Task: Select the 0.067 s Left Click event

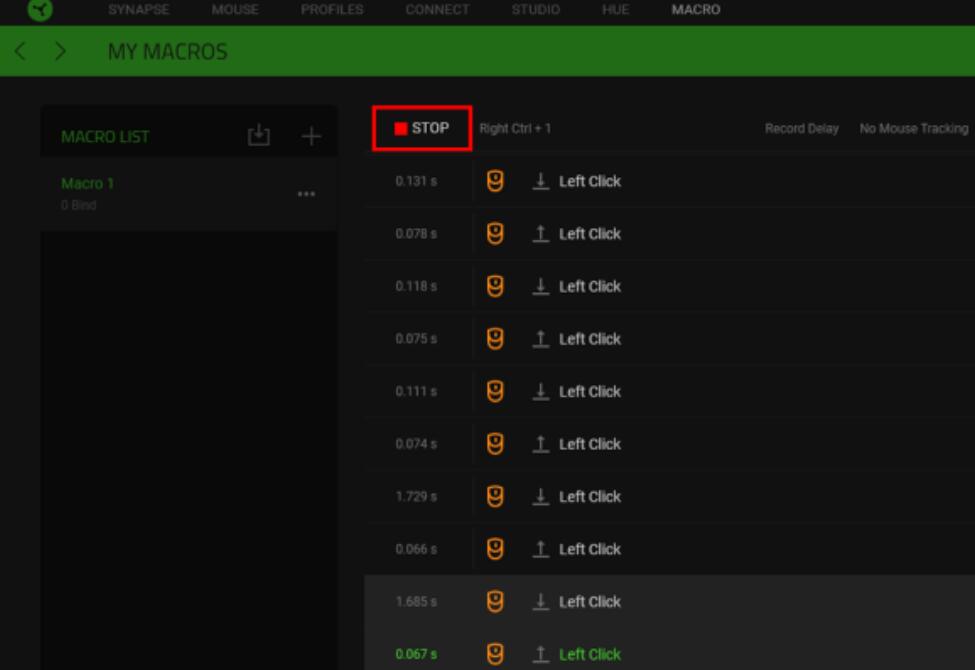Action: pyautogui.click(x=589, y=654)
